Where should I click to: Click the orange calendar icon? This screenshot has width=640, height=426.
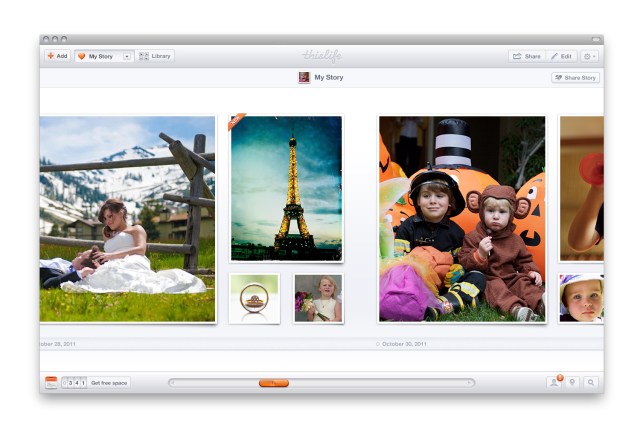point(51,382)
